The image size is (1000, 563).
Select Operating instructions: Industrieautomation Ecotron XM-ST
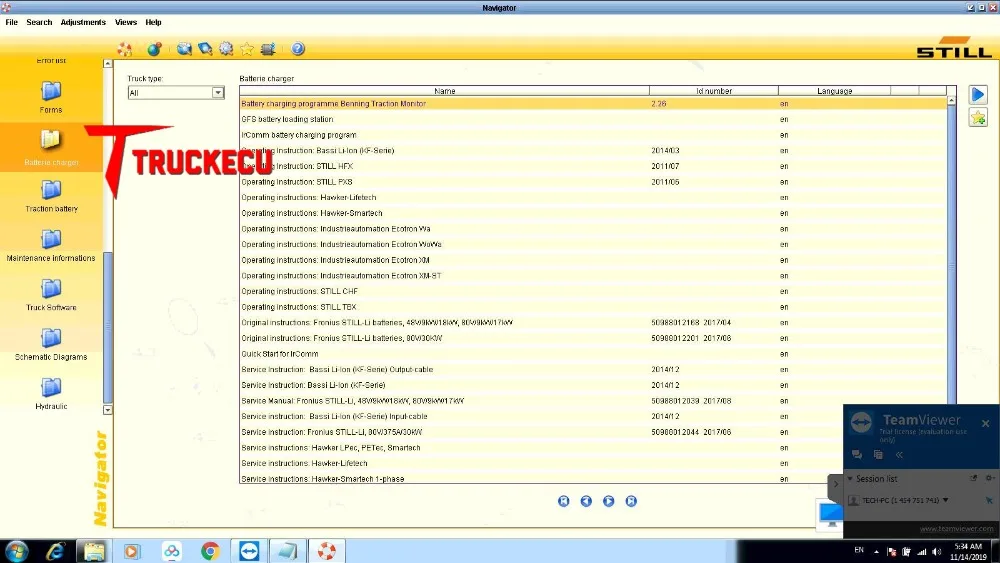(593, 275)
